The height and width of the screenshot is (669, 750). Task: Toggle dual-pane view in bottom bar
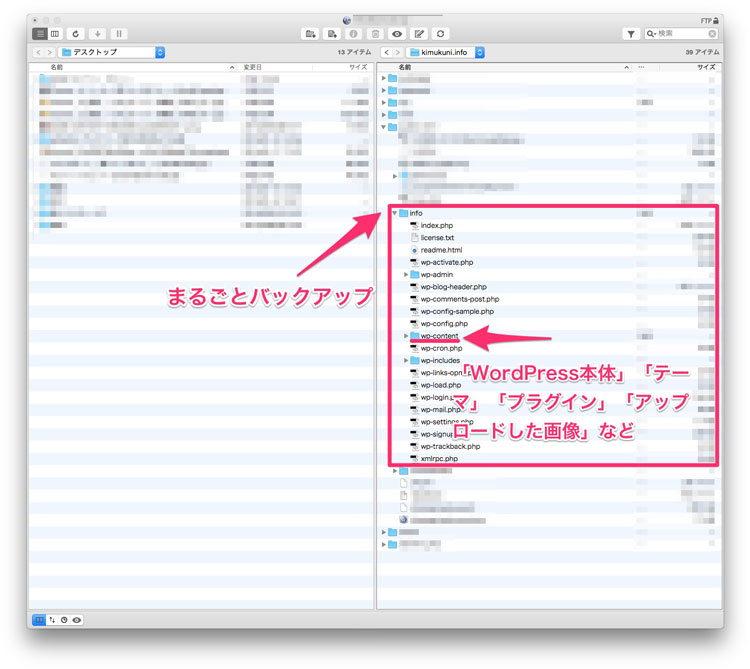pyautogui.click(x=39, y=620)
